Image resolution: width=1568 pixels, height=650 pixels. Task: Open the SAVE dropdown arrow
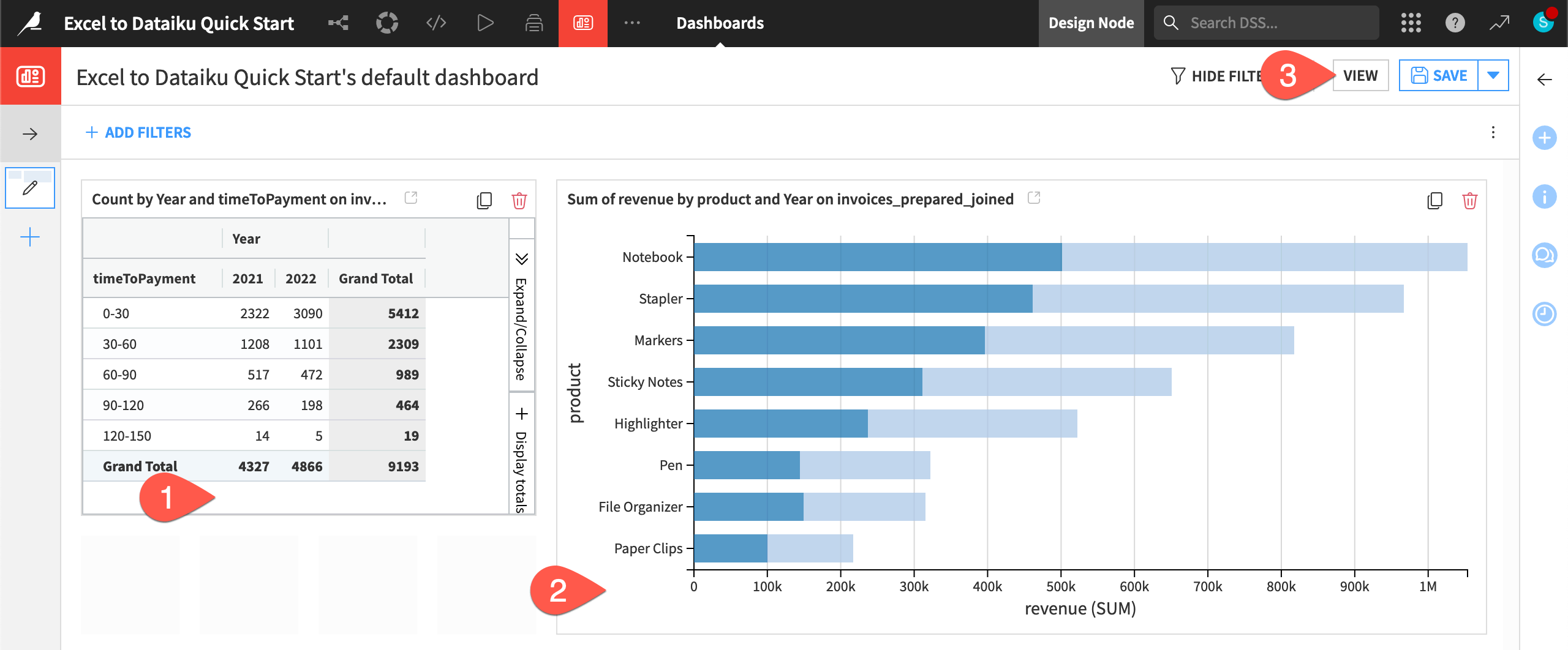point(1493,76)
